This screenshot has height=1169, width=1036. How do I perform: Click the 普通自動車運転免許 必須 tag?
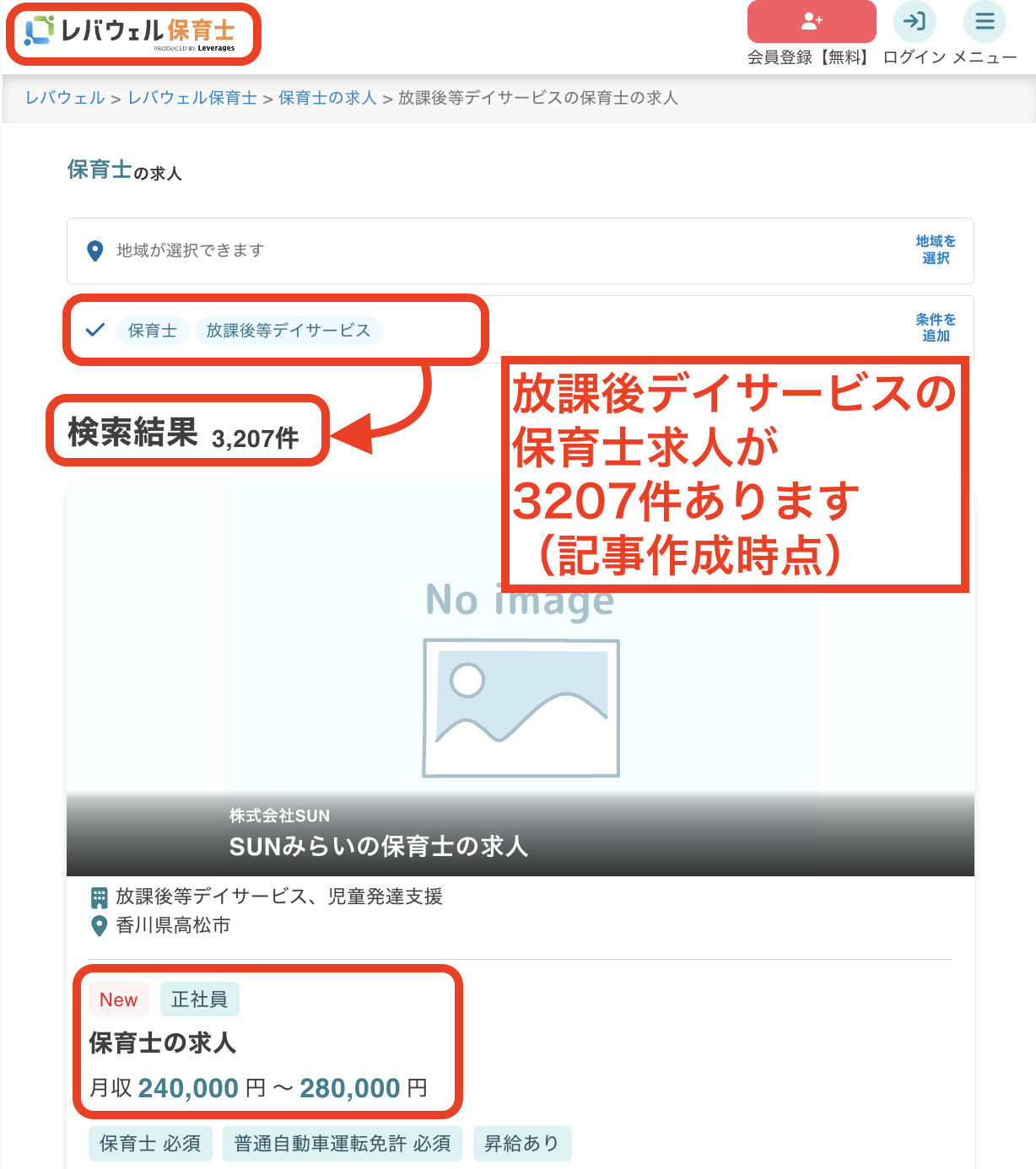click(x=343, y=1144)
